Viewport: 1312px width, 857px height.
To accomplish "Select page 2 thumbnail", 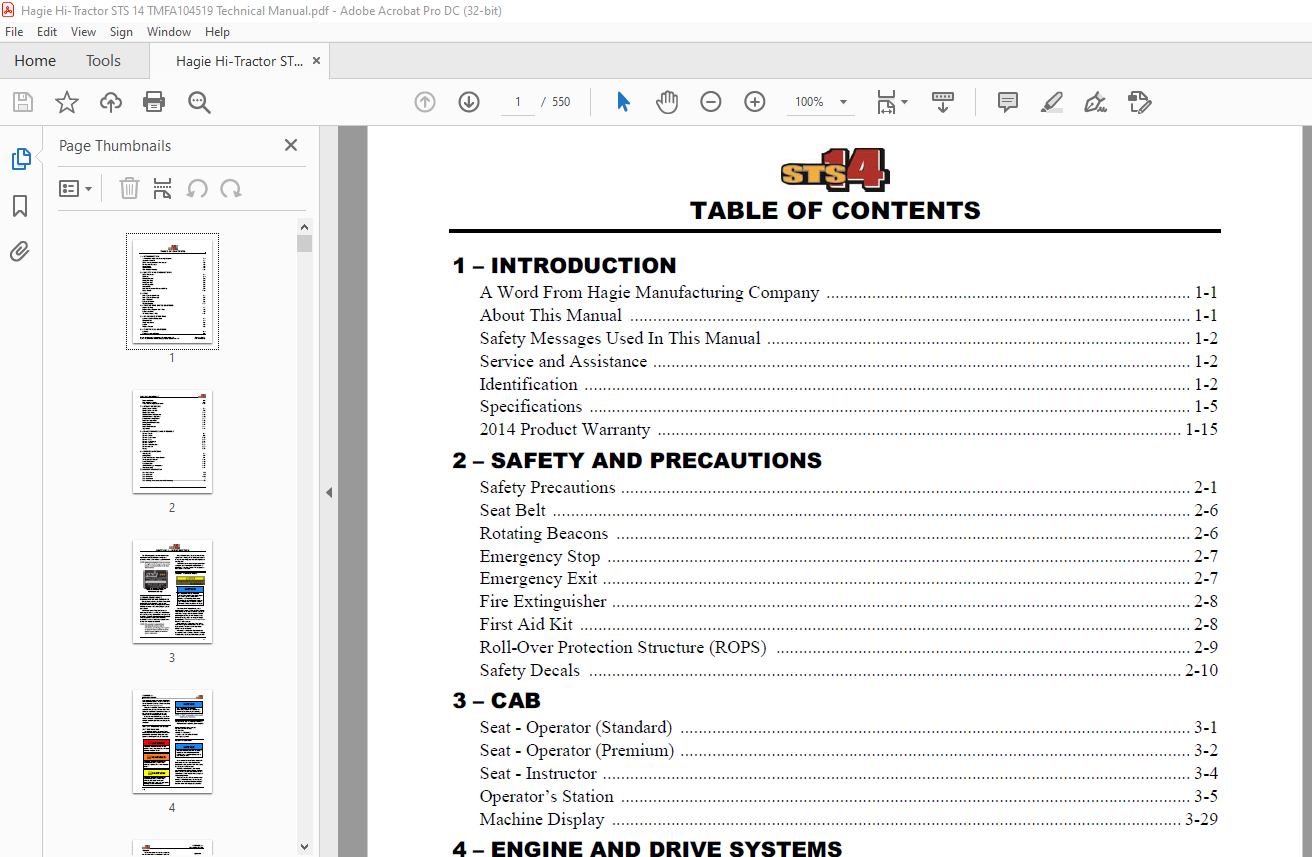I will point(172,441).
